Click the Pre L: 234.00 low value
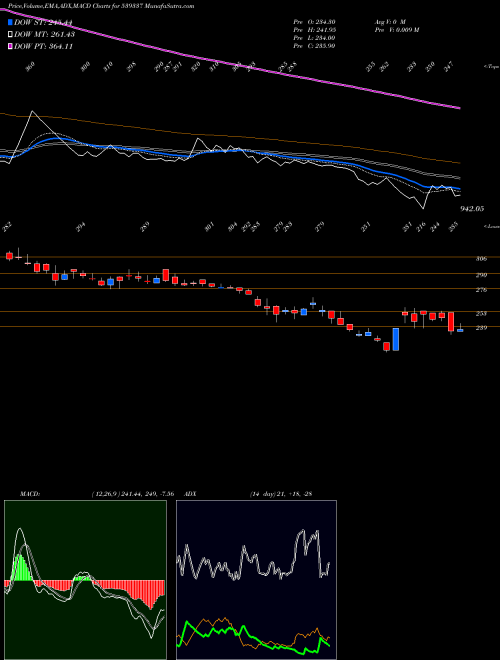The width and height of the screenshot is (500, 660). coord(314,38)
